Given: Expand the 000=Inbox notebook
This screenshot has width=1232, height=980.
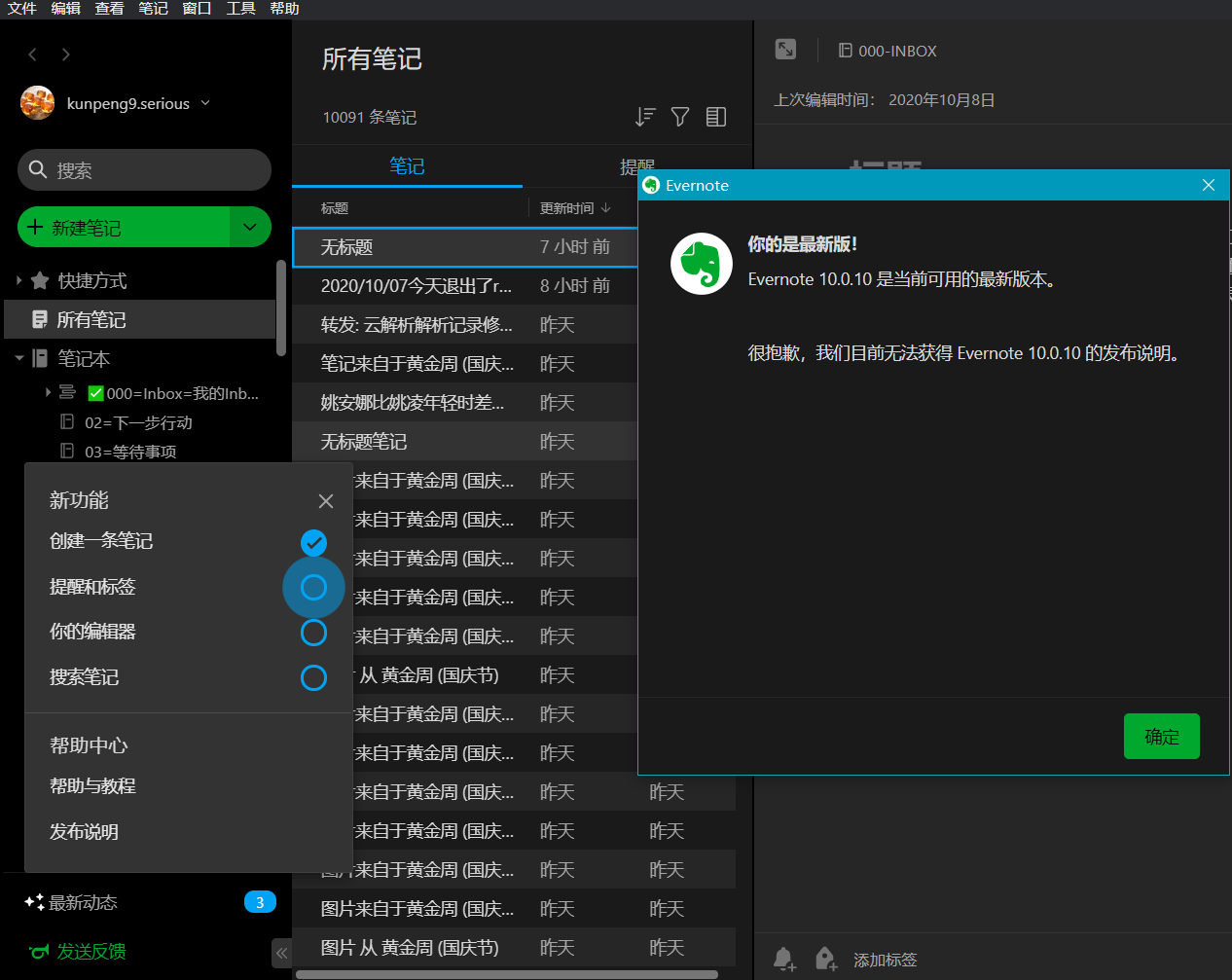Looking at the screenshot, I should (48, 393).
